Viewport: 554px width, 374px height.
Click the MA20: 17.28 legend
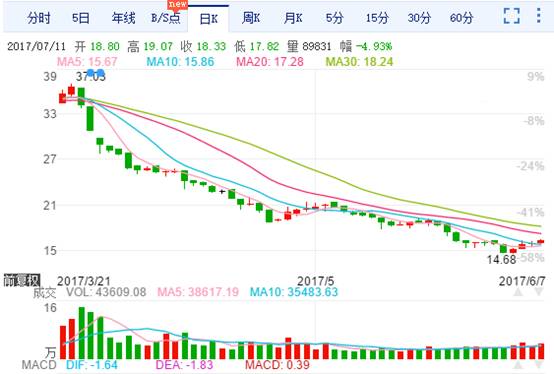[x=270, y=62]
